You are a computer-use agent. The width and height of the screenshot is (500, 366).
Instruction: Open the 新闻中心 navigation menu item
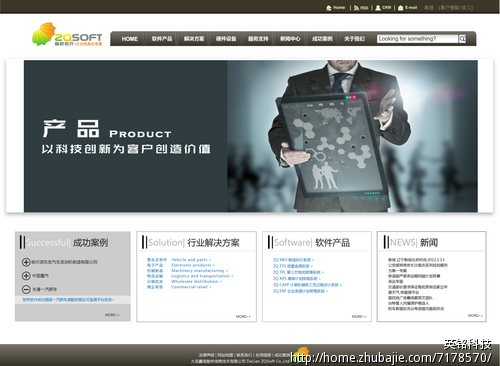coord(290,39)
